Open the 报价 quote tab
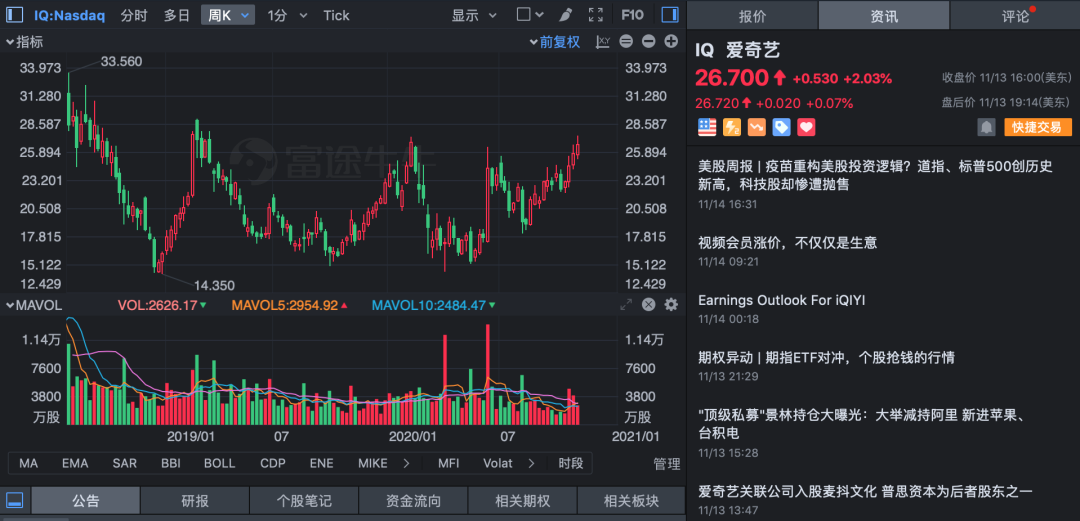This screenshot has height=521, width=1080. 752,15
